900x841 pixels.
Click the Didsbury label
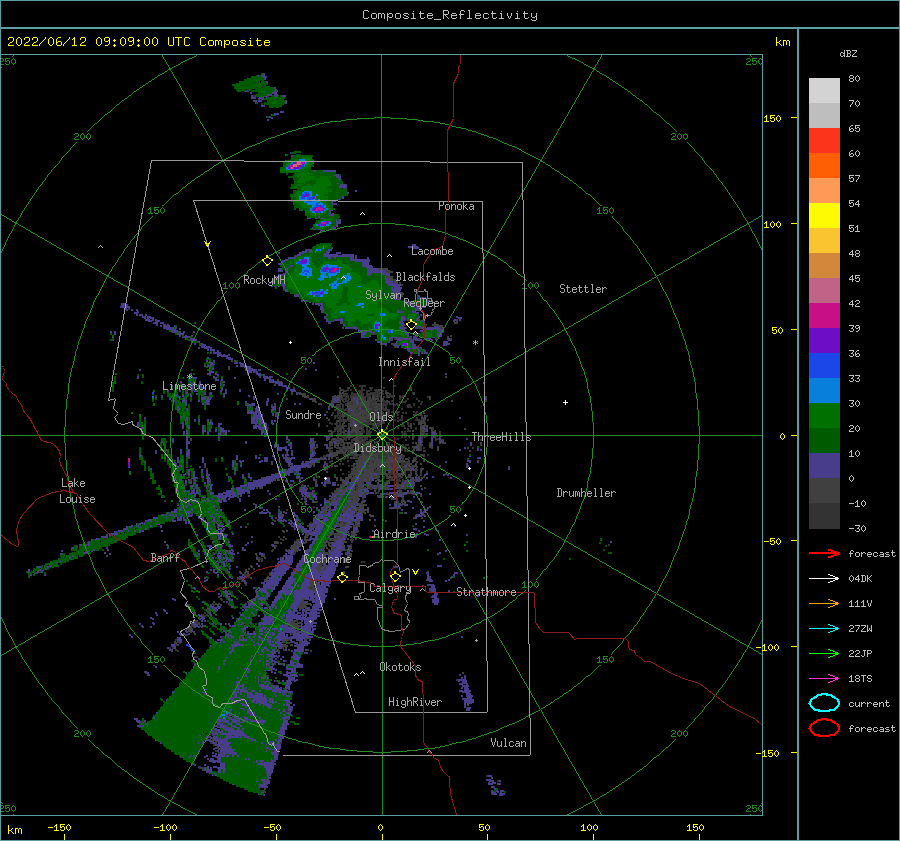click(377, 448)
